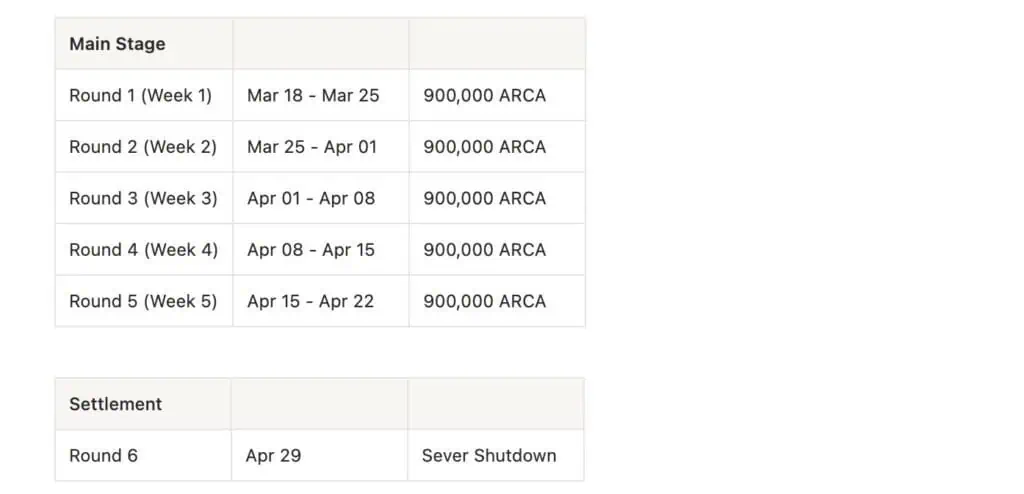
Task: Select the Round 6 cell
Action: pyautogui.click(x=103, y=456)
